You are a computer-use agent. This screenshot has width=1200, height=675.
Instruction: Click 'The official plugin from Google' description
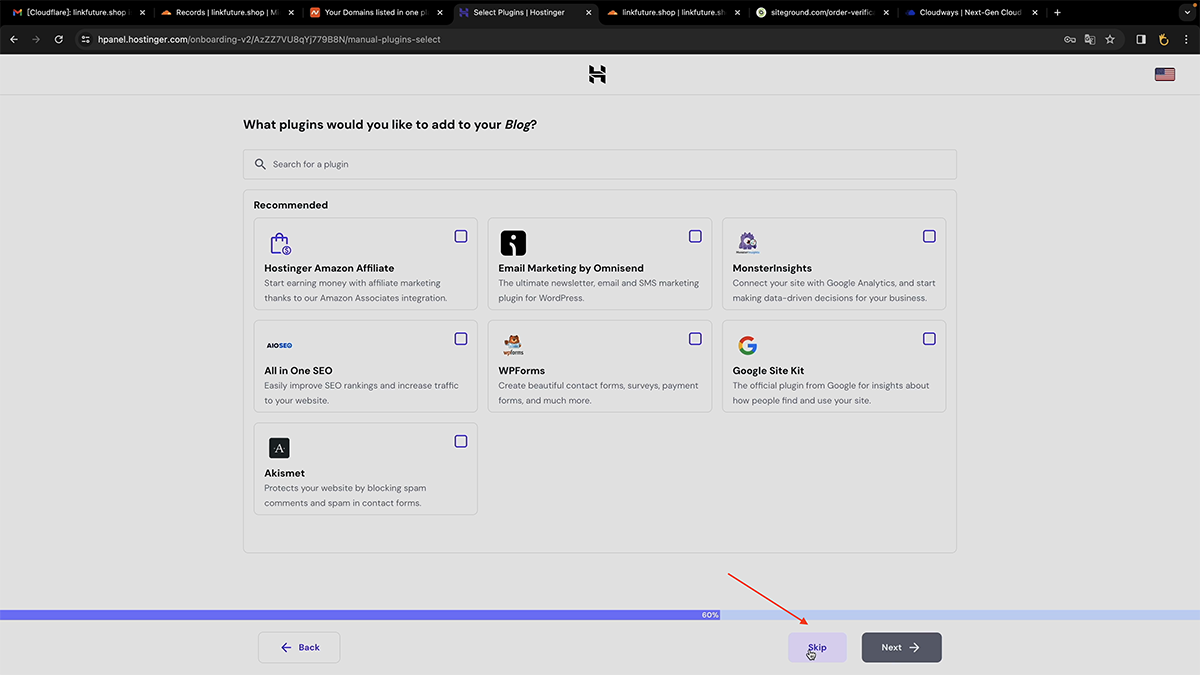click(x=831, y=392)
